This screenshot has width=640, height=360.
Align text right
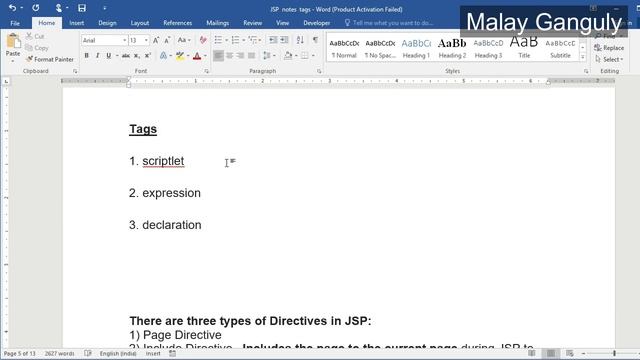click(x=240, y=56)
